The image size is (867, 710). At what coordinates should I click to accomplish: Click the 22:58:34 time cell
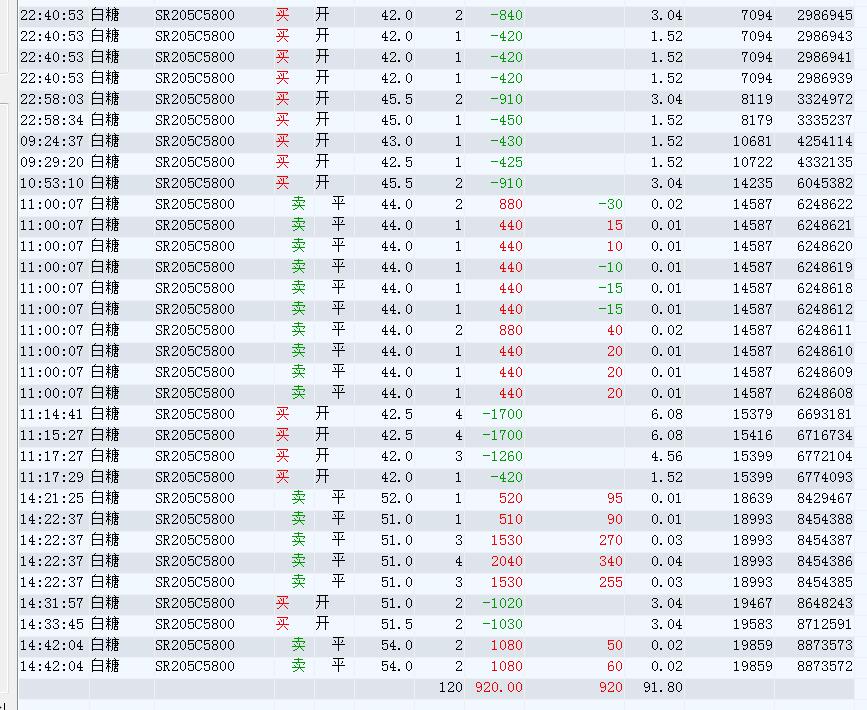click(52, 121)
